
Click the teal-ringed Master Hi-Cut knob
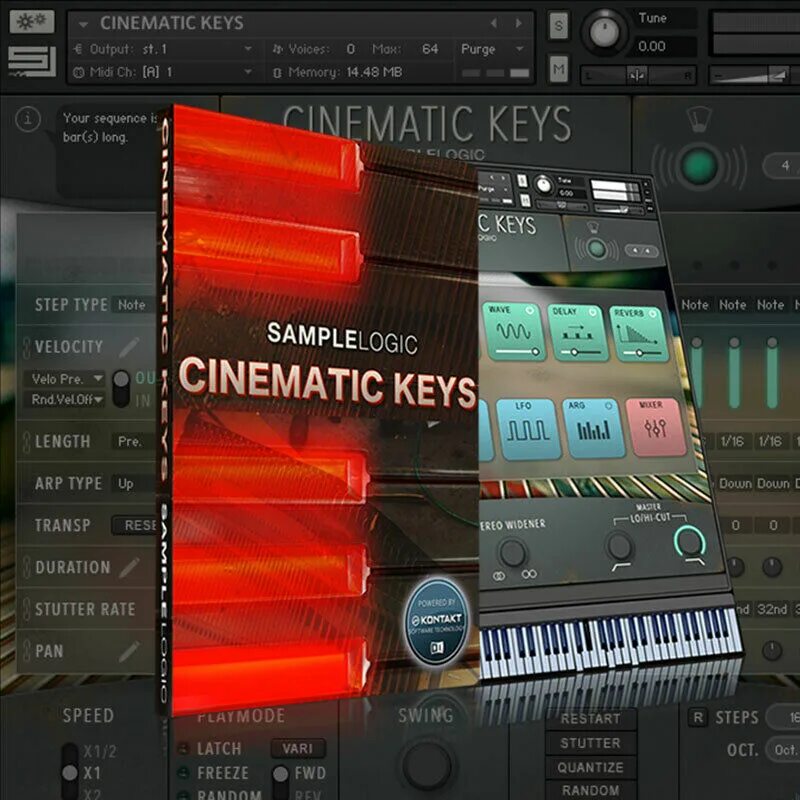point(689,541)
